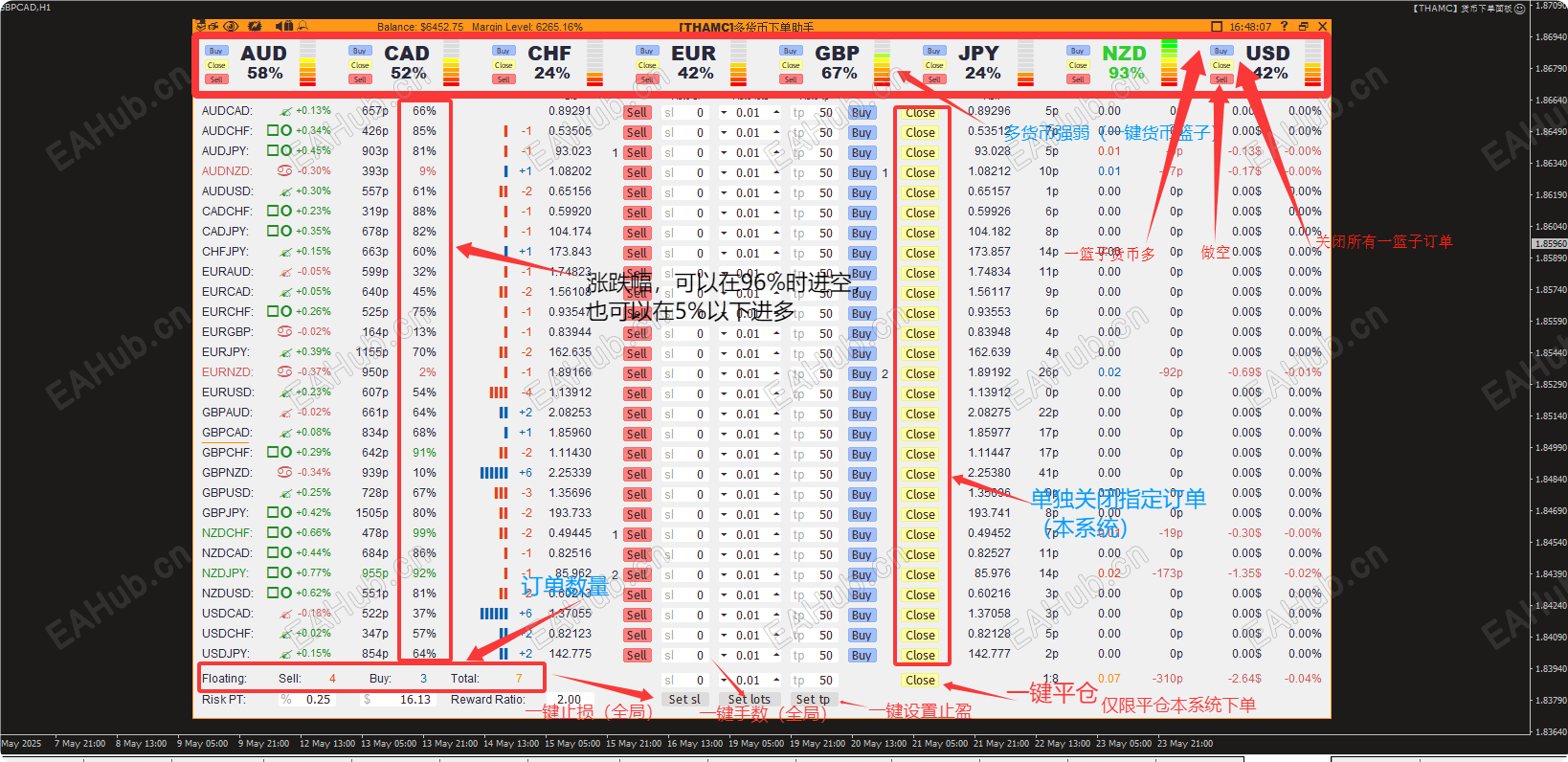The image size is (1568, 762).
Task: Click the Set lots button
Action: pos(749,700)
